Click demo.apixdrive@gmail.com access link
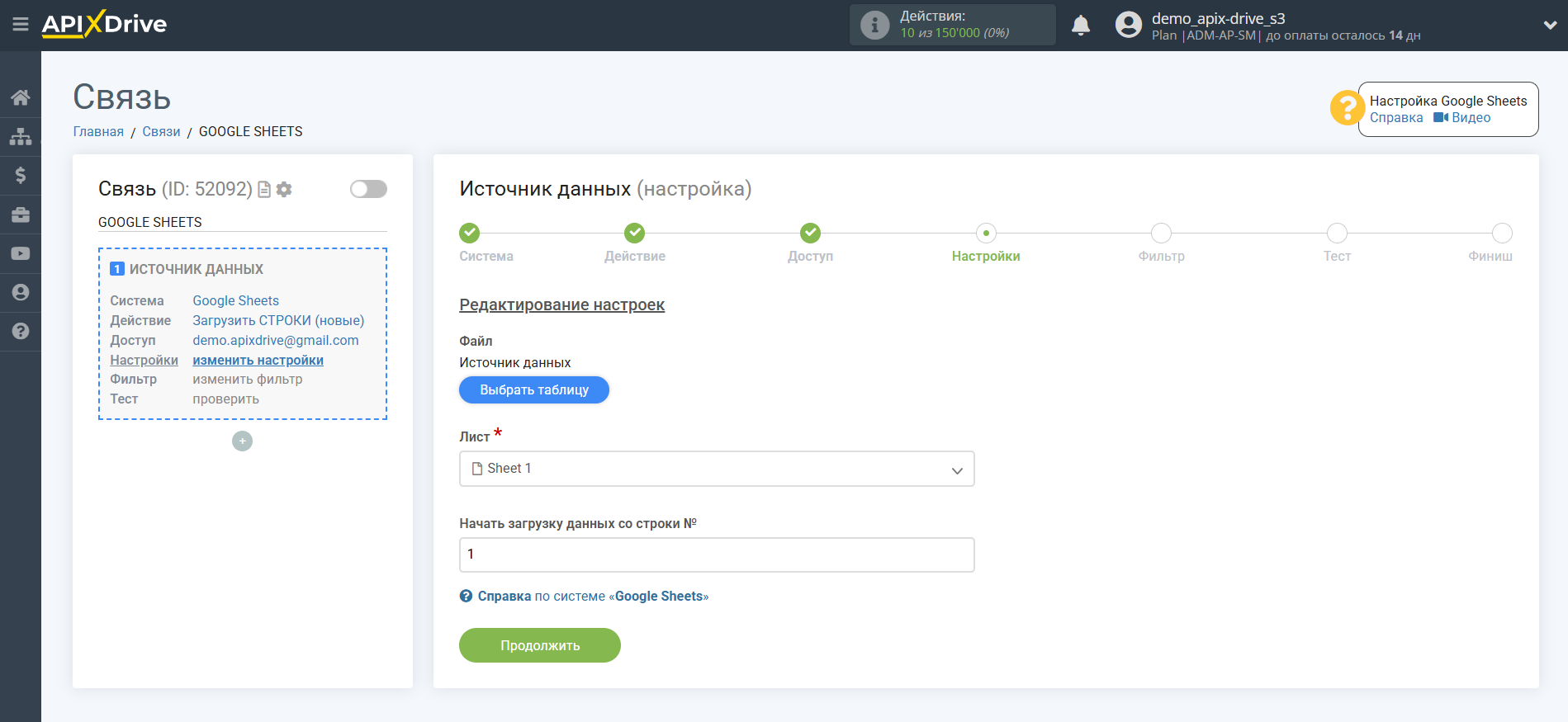The image size is (1568, 722). point(276,340)
